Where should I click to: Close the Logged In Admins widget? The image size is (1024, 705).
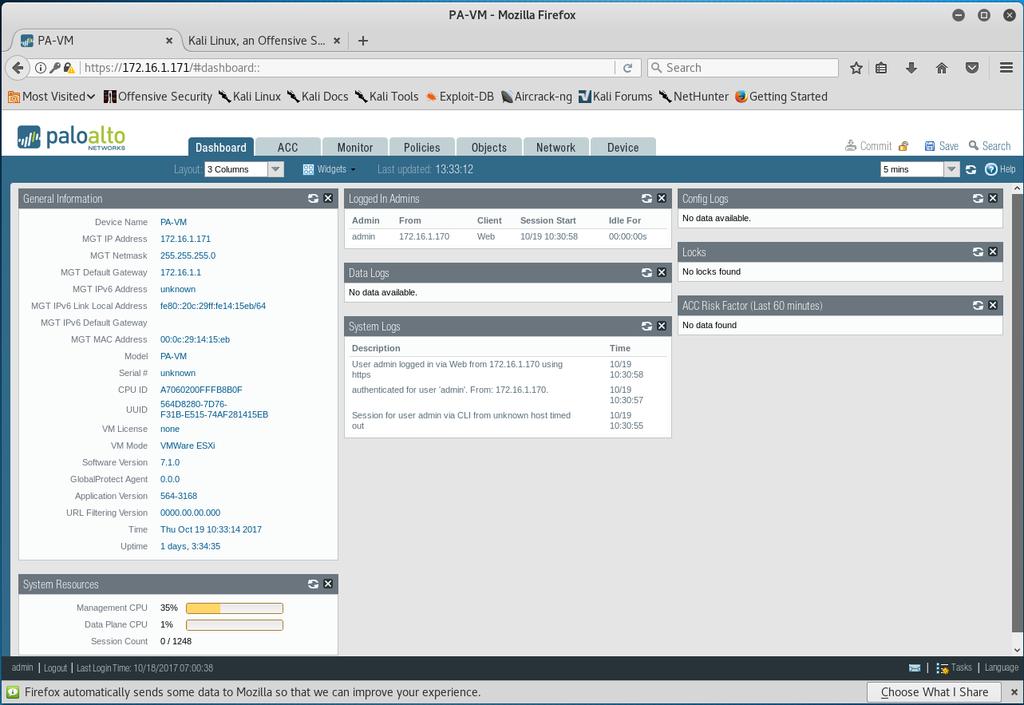pos(662,198)
